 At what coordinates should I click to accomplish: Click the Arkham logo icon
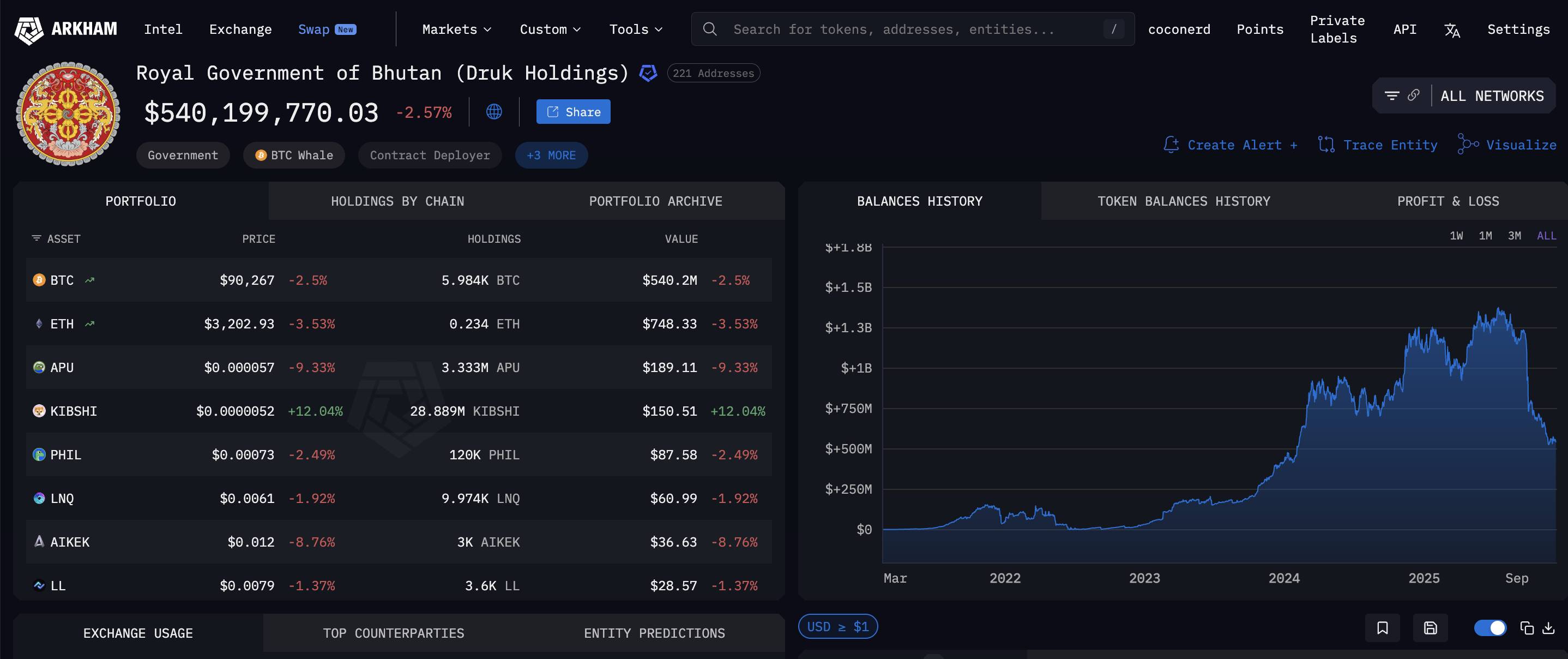tap(28, 29)
